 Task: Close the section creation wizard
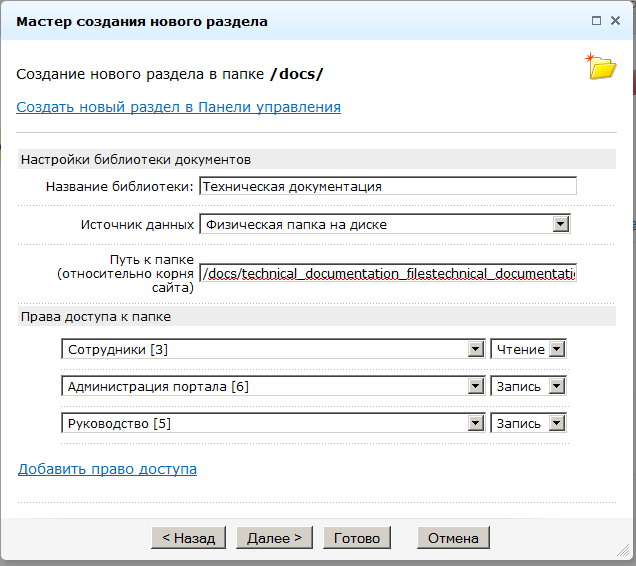[615, 21]
